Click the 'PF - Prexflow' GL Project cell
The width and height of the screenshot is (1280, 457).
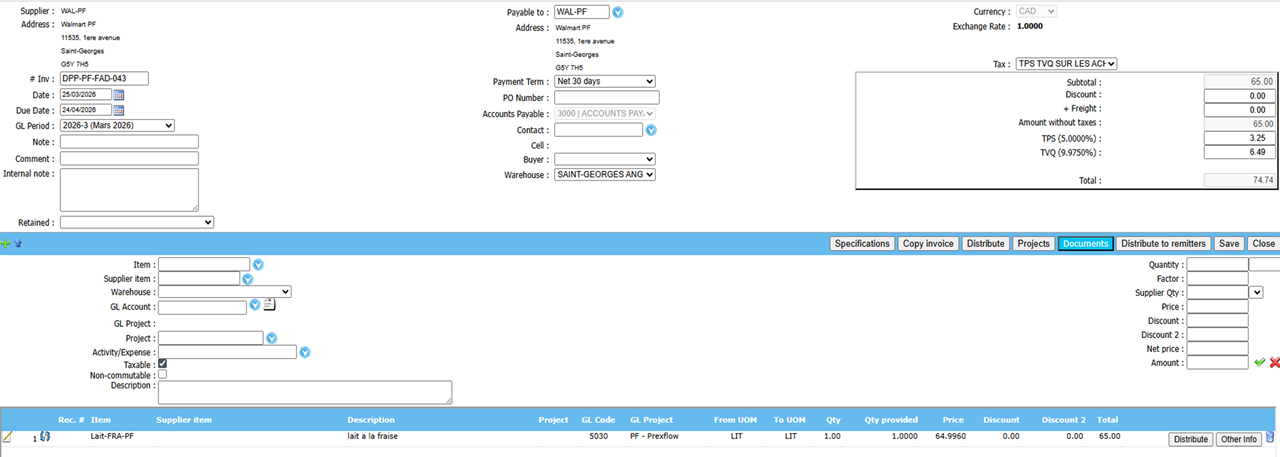click(652, 437)
